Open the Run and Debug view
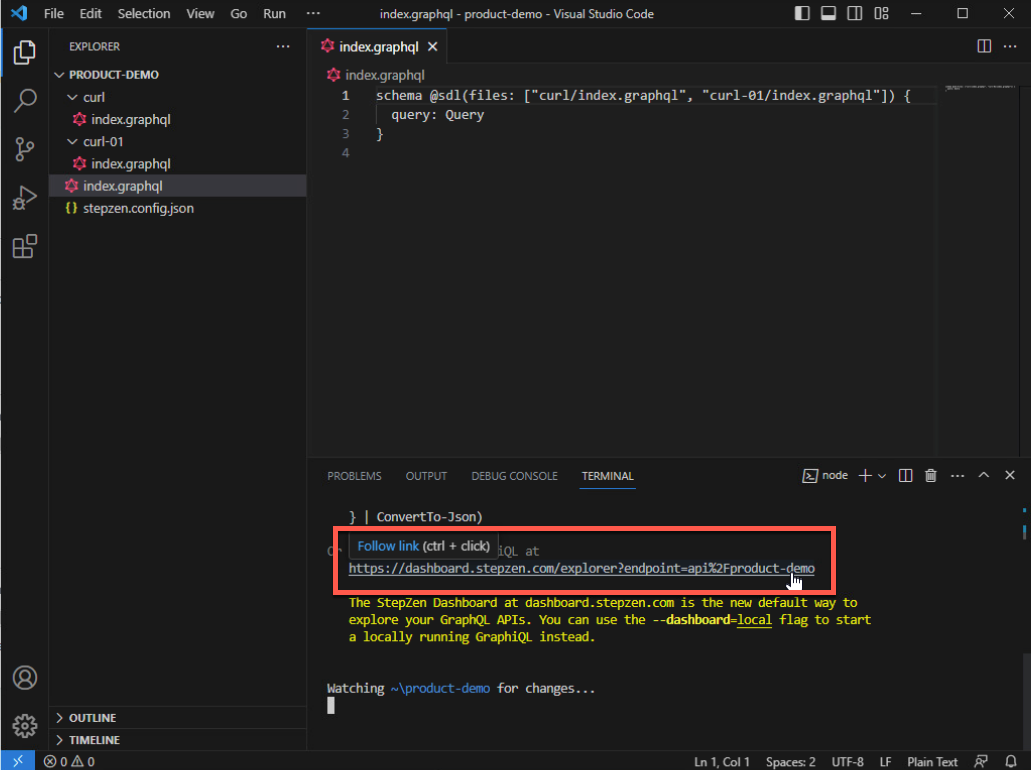Screen dimensions: 1031x770 tap(25, 198)
